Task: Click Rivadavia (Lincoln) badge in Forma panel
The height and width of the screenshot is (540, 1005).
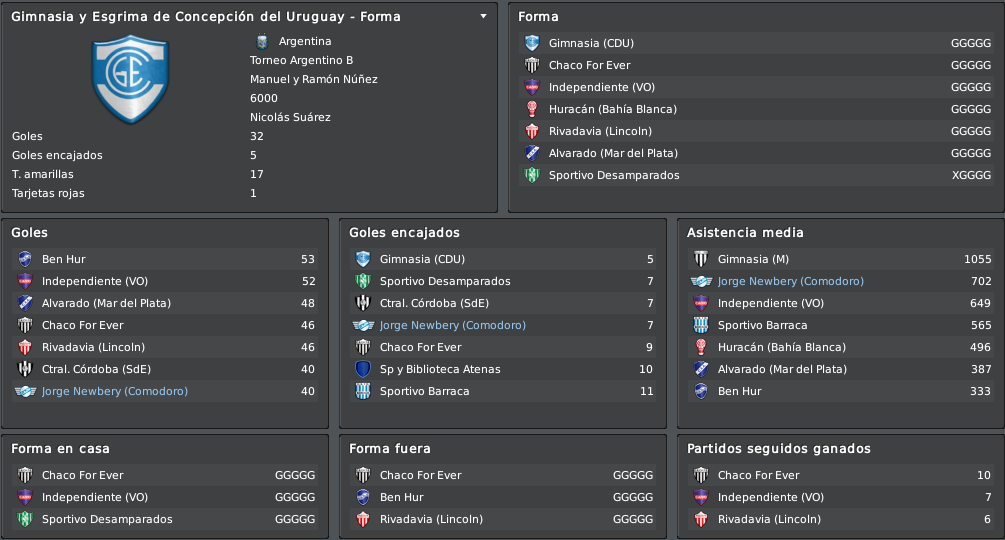Action: [x=532, y=131]
